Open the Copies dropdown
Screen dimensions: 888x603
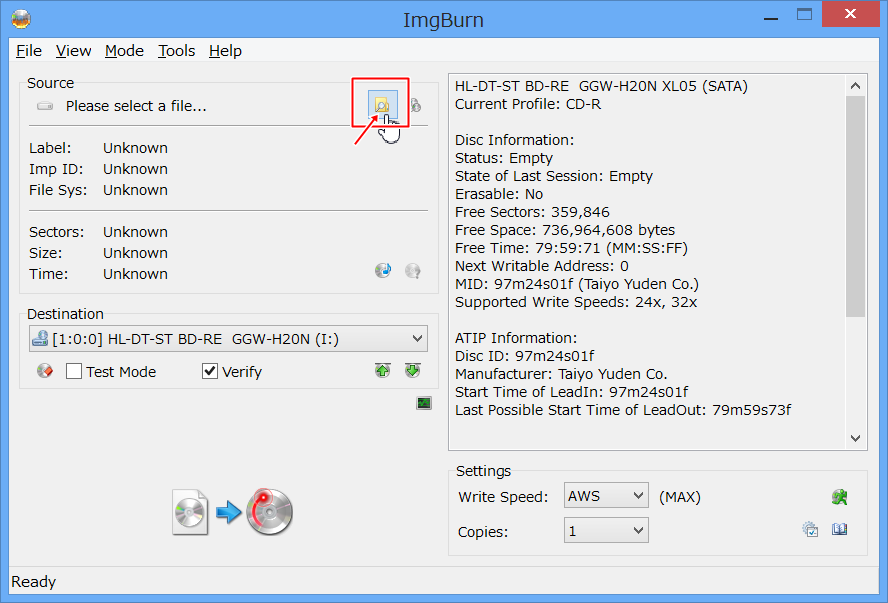pos(606,531)
